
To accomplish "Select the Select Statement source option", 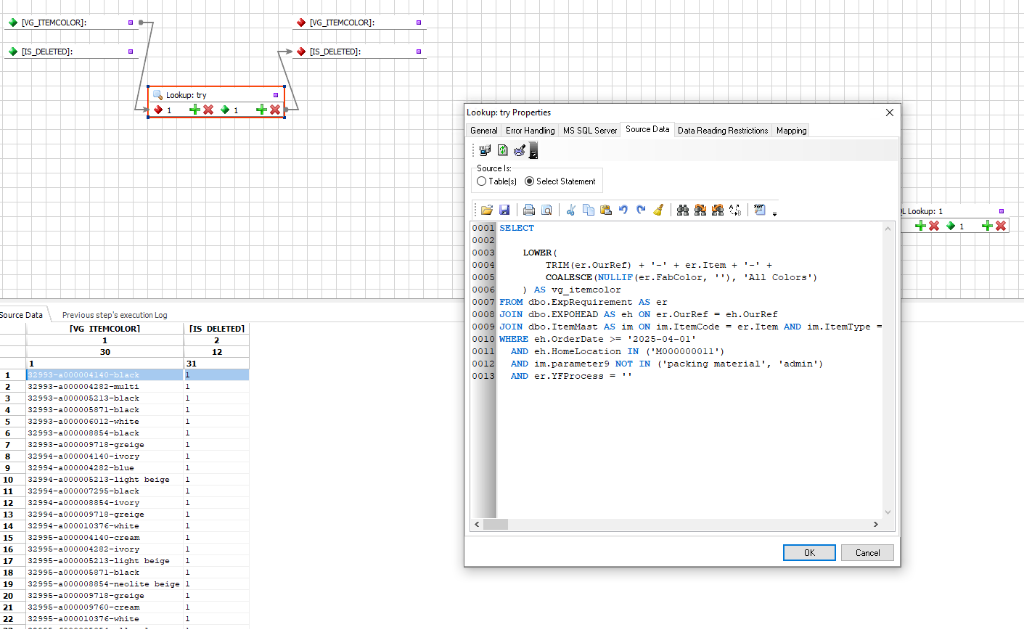I will coord(560,182).
